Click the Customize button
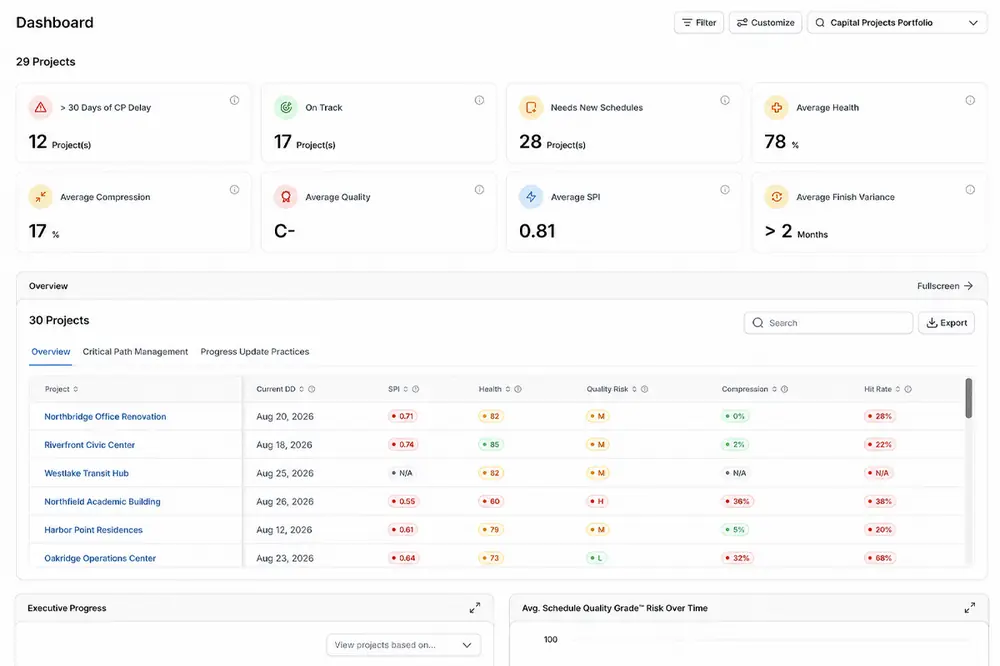The height and width of the screenshot is (666, 1000). [x=765, y=22]
